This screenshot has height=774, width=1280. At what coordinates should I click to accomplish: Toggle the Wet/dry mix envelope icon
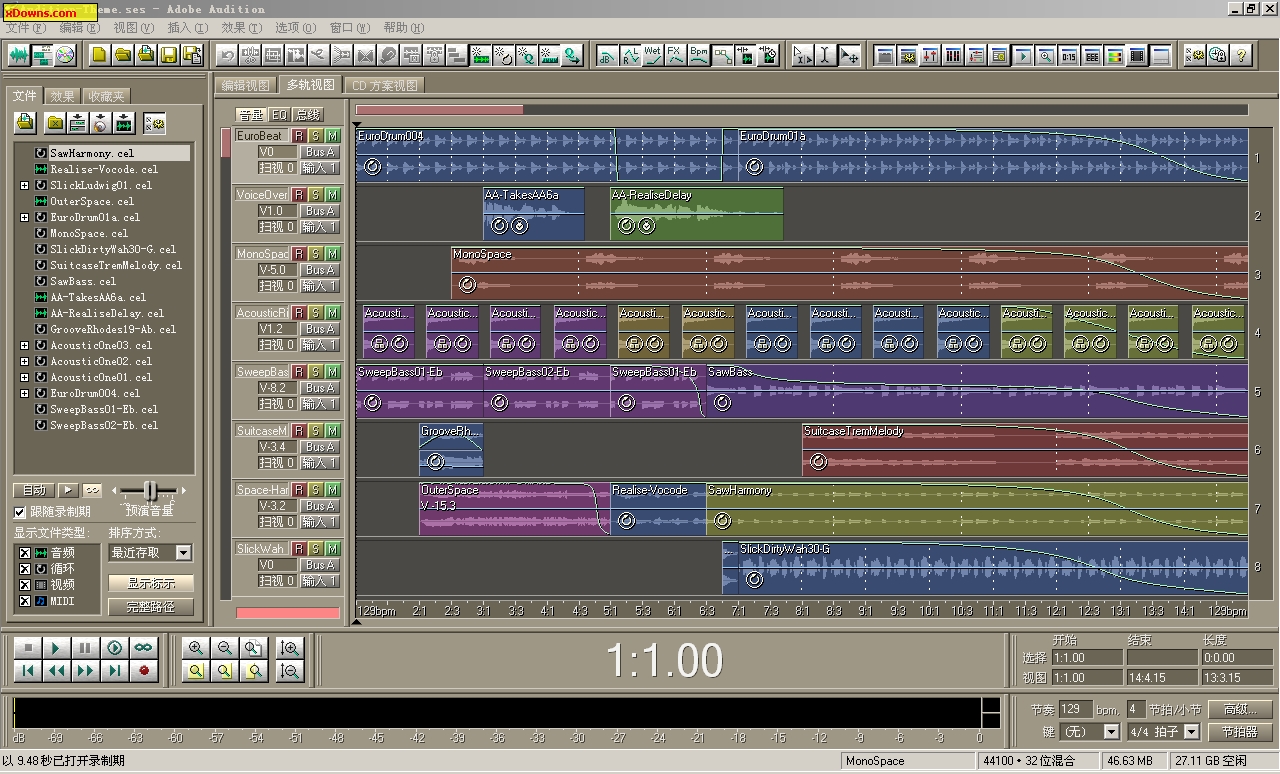[652, 55]
